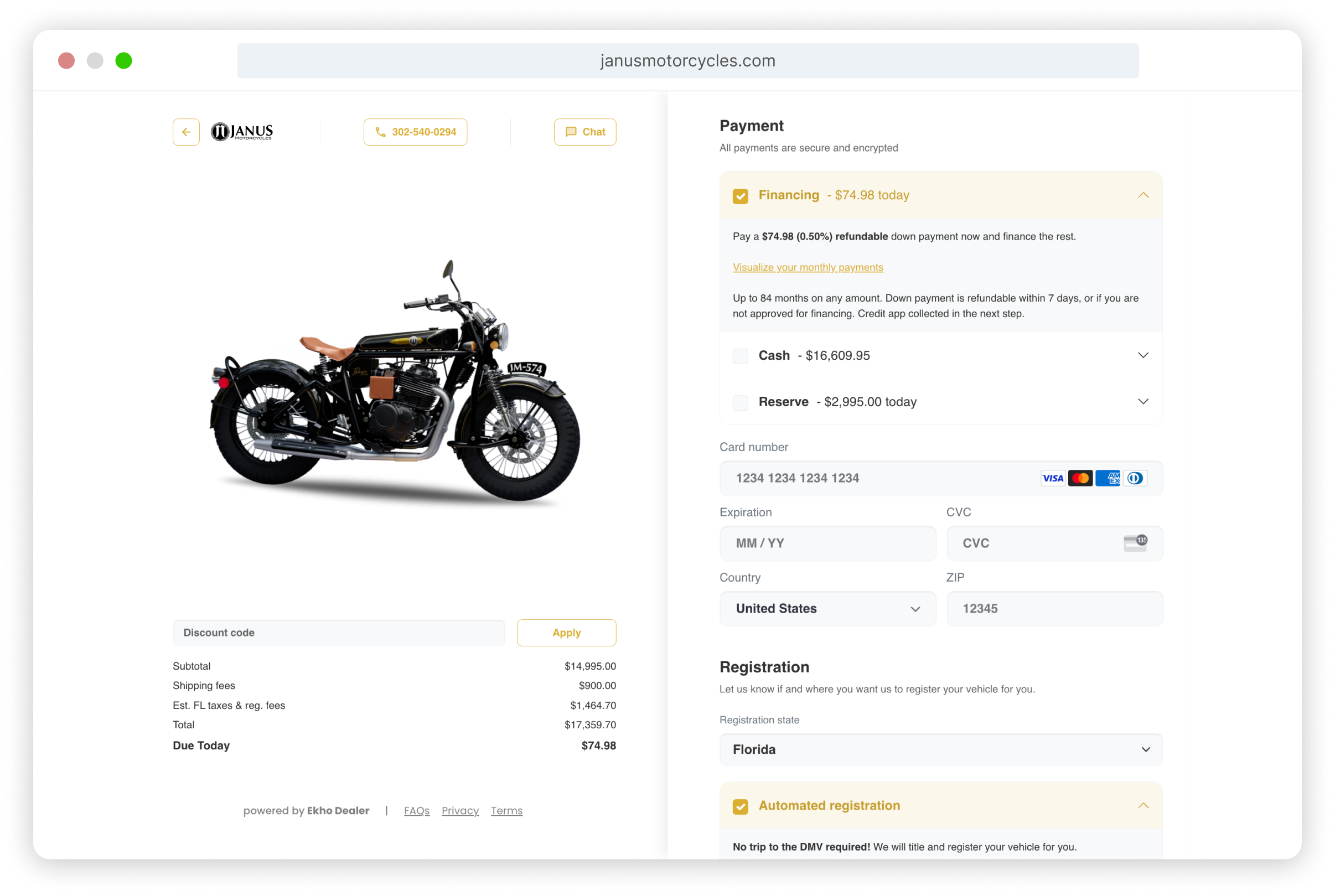Open the Chat button
Image resolution: width=1335 pixels, height=896 pixels.
point(585,132)
